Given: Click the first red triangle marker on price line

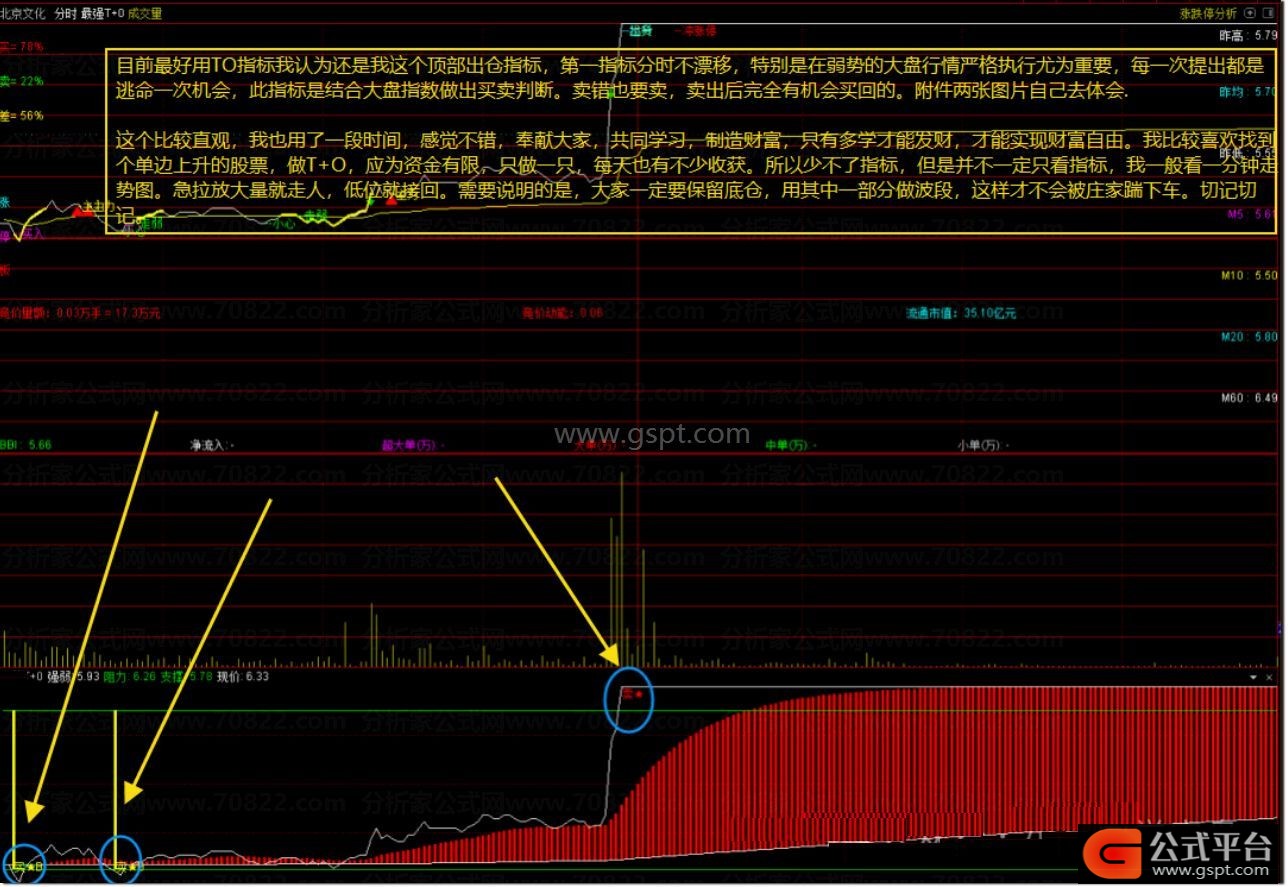Looking at the screenshot, I should tap(78, 211).
